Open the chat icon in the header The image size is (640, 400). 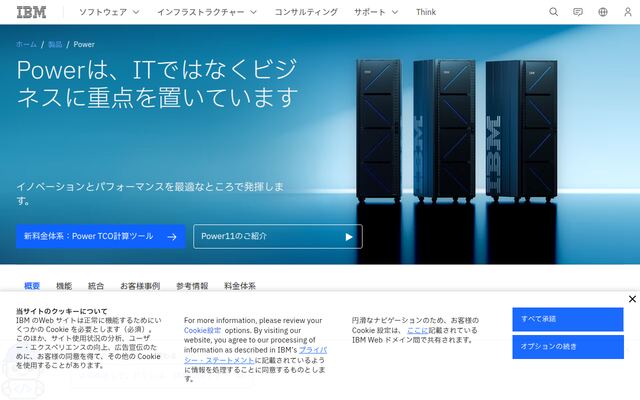click(578, 12)
